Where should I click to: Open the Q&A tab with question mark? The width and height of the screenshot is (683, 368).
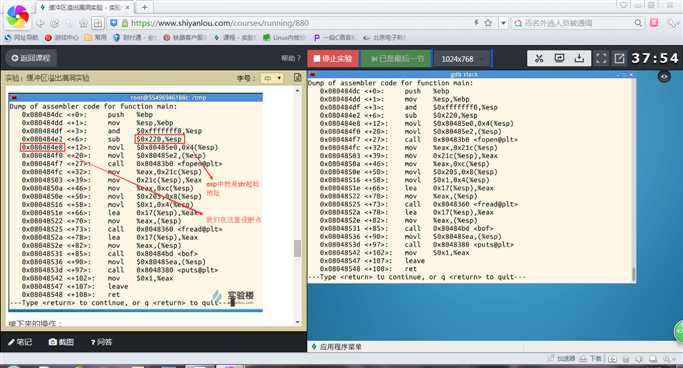coord(101,342)
